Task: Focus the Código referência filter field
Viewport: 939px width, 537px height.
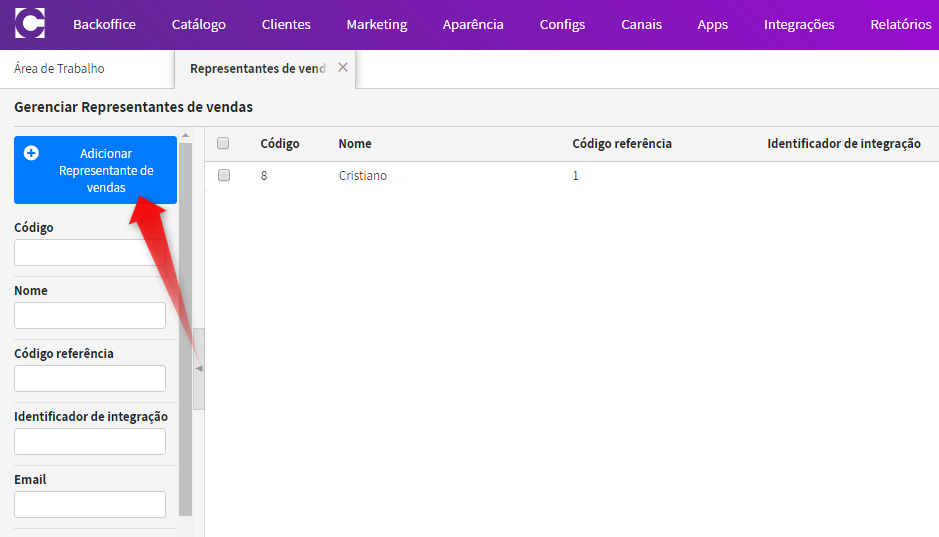Action: click(90, 378)
